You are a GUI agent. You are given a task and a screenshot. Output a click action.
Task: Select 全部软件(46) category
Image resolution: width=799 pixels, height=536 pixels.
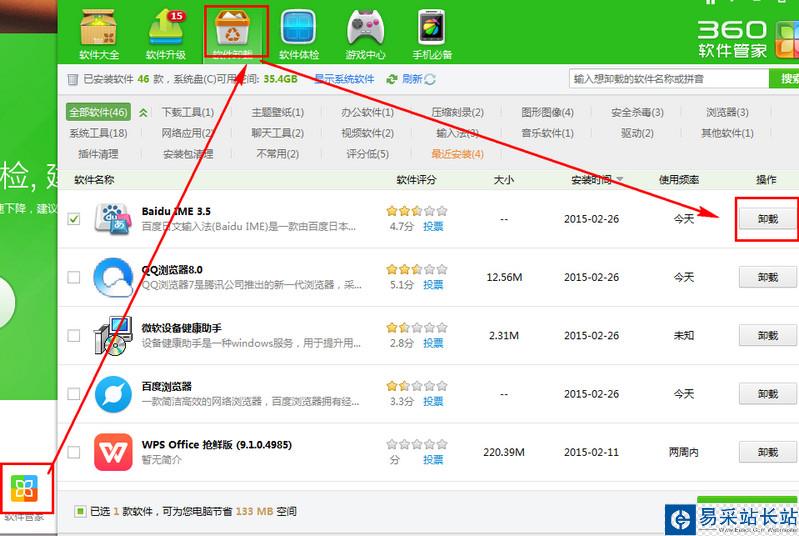pos(98,112)
